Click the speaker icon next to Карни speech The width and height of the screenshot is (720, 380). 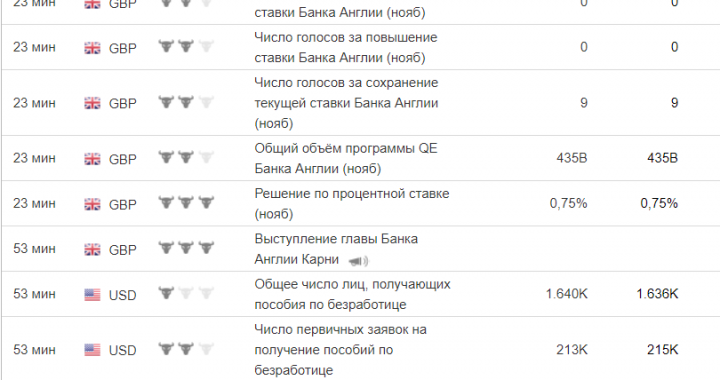[x=358, y=261]
